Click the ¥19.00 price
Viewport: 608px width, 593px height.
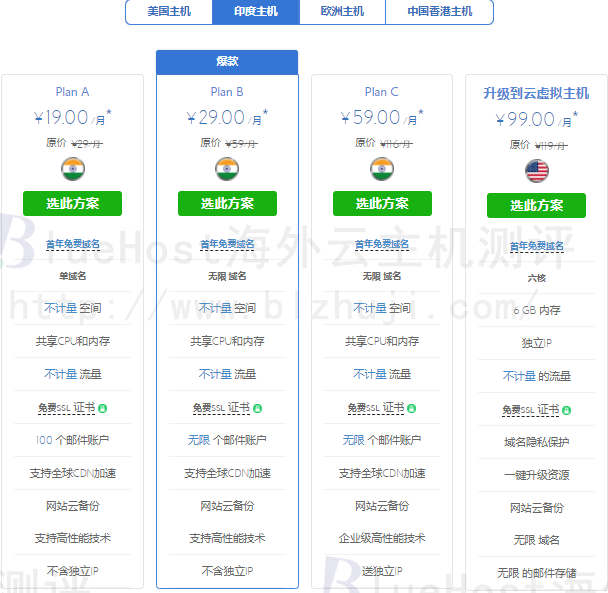[73, 117]
